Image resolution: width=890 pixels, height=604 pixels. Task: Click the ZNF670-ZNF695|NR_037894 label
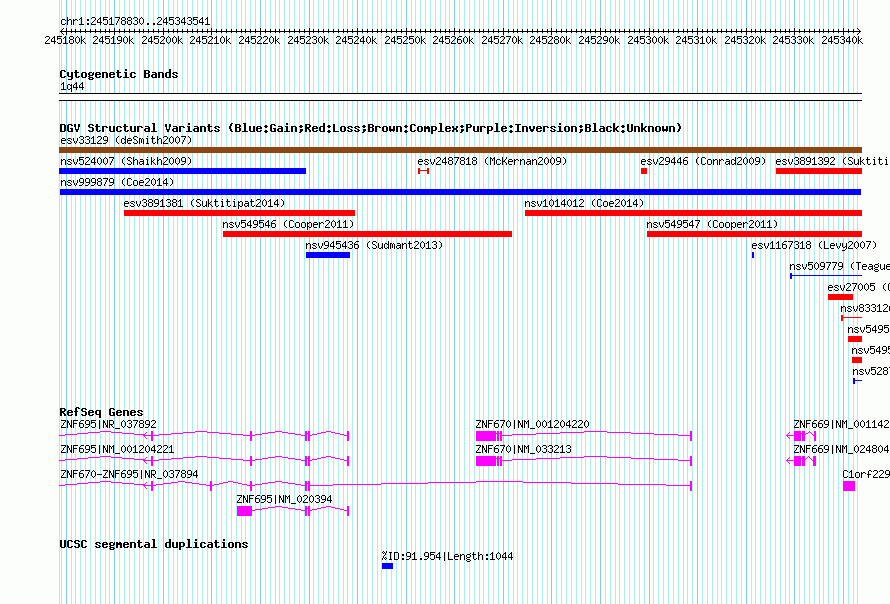pyautogui.click(x=129, y=474)
